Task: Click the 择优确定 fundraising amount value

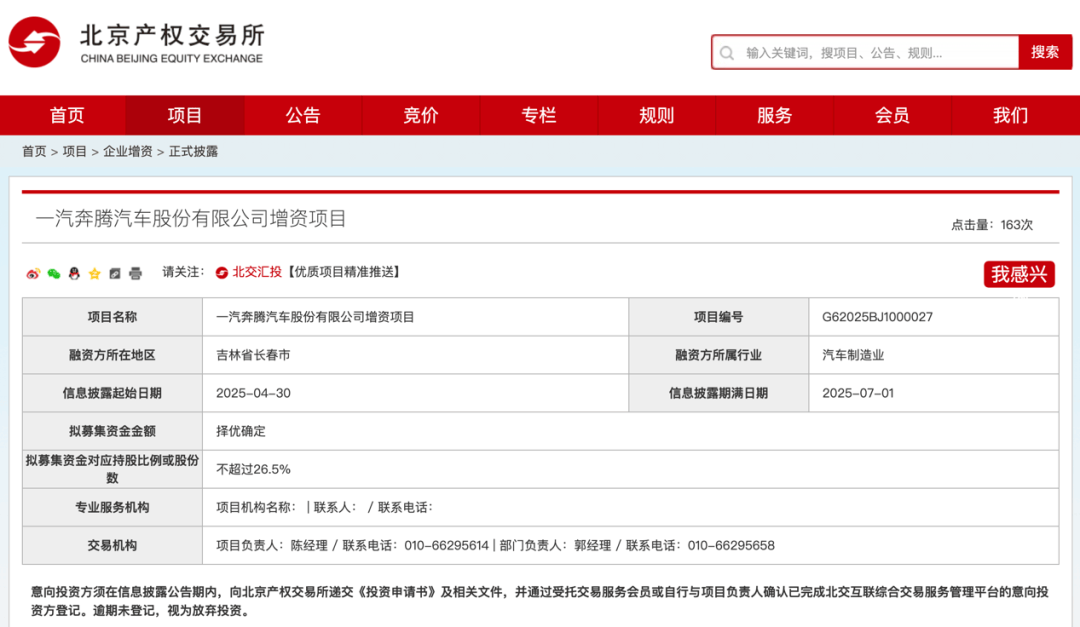Action: (x=240, y=431)
